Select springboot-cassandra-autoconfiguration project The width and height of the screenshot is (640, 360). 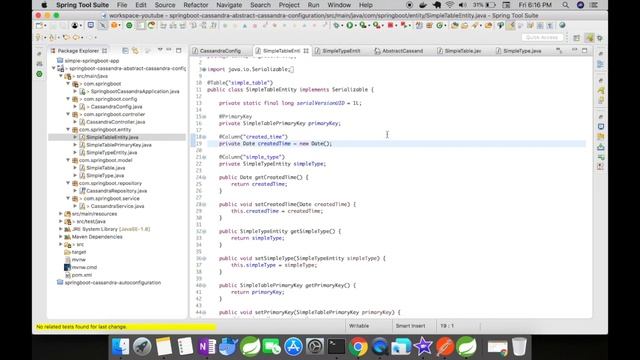click(113, 282)
